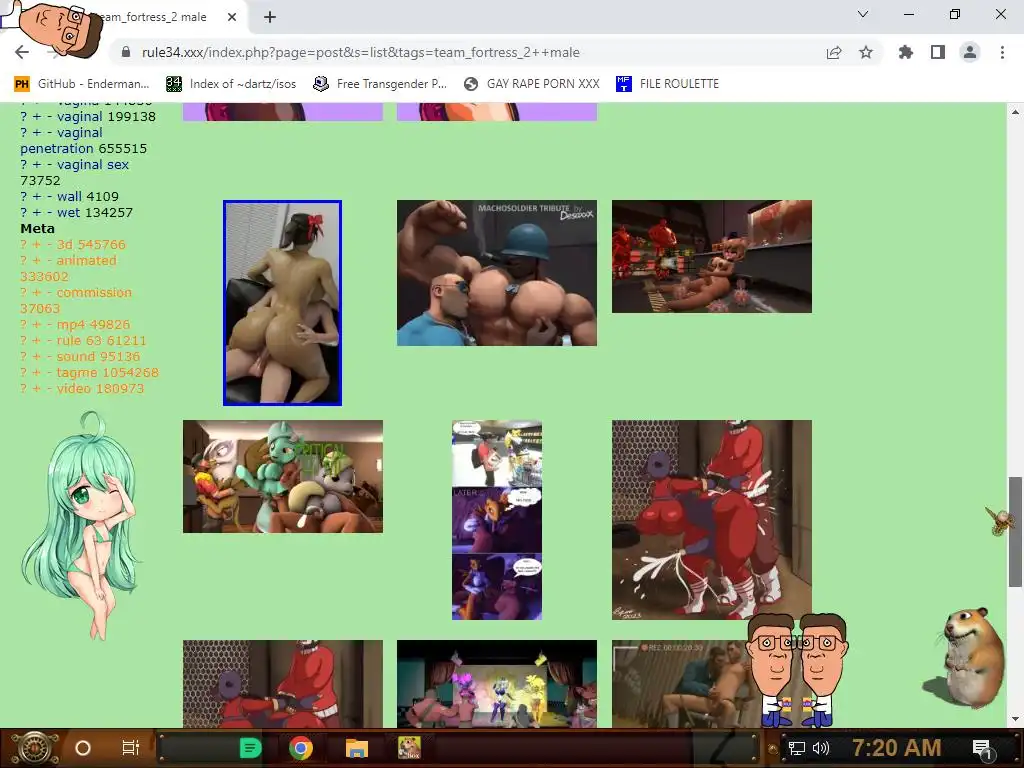1024x768 pixels.
Task: Bookmark this tab with the star icon
Action: [x=866, y=52]
